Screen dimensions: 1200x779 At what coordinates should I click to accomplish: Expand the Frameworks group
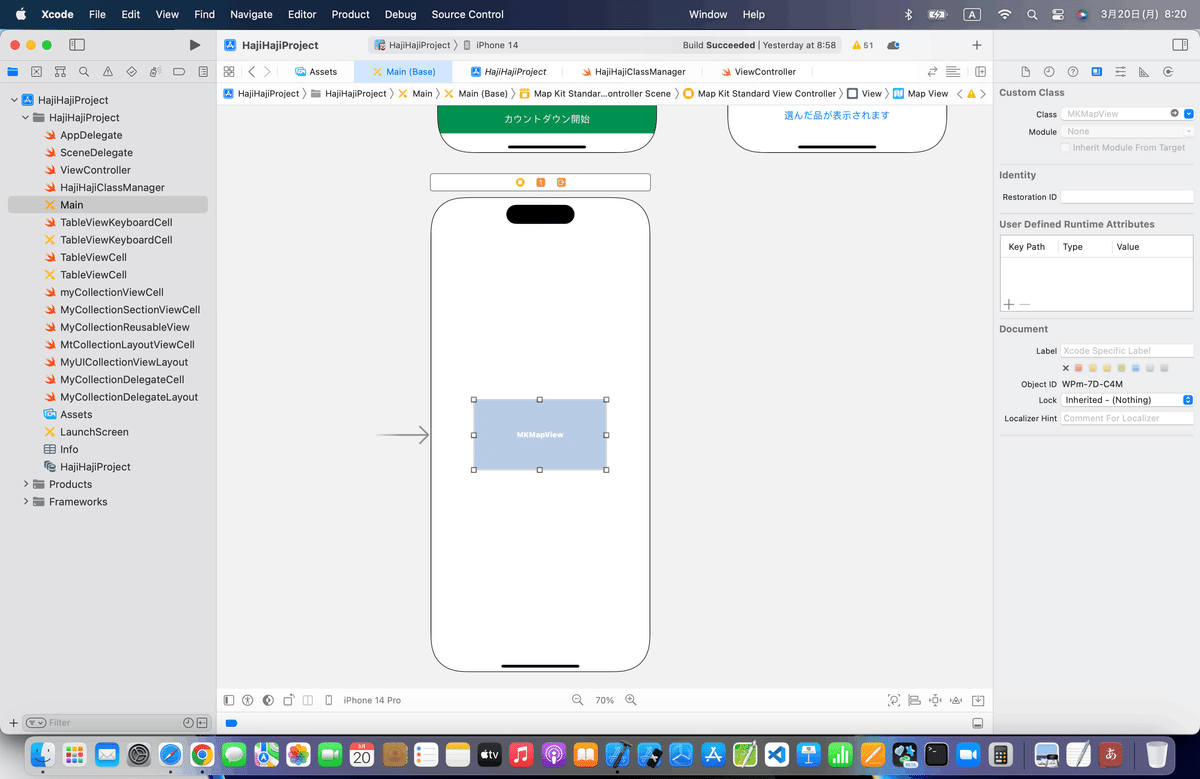(x=26, y=502)
